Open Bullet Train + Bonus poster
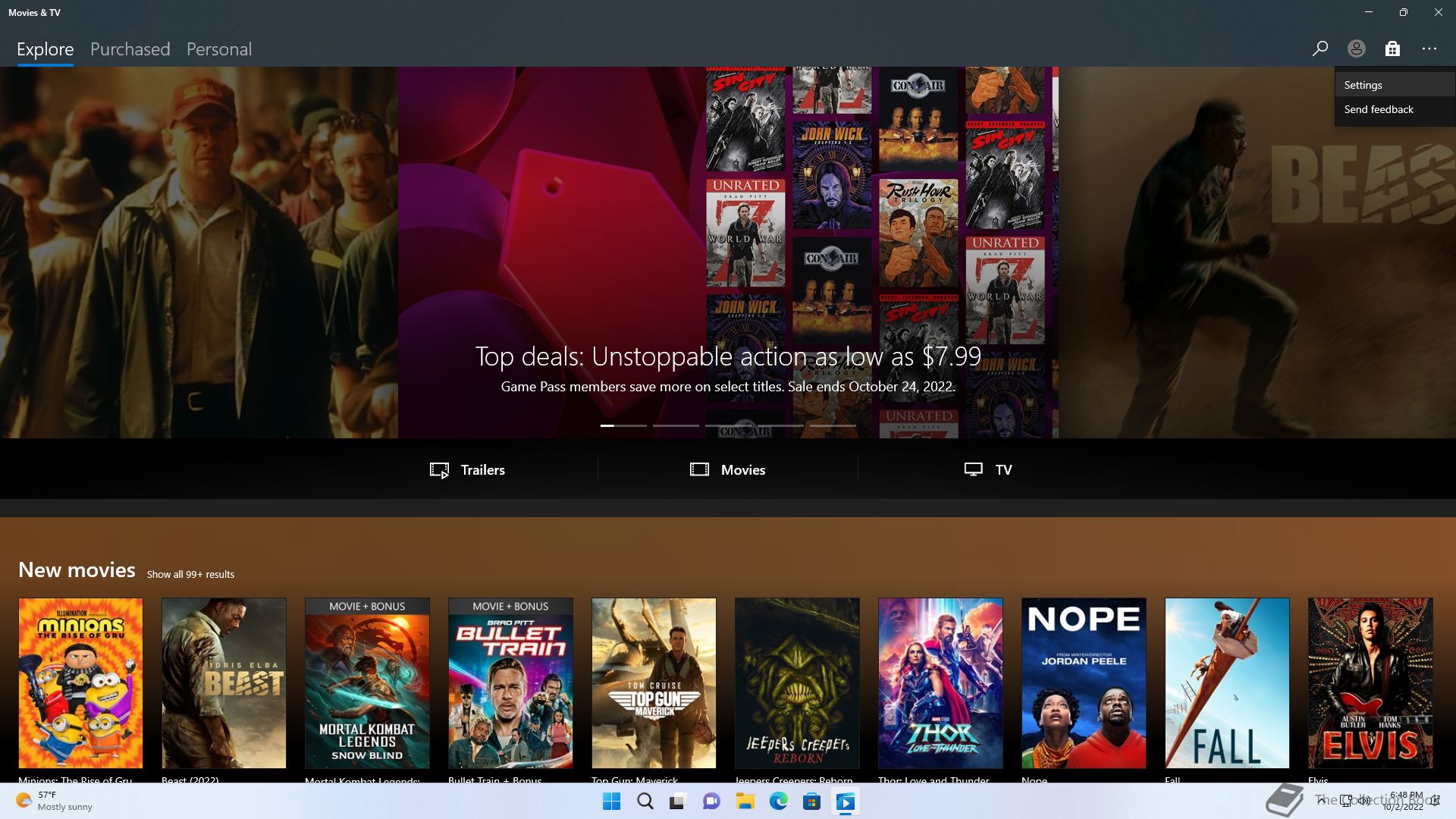The image size is (1456, 819). 510,683
